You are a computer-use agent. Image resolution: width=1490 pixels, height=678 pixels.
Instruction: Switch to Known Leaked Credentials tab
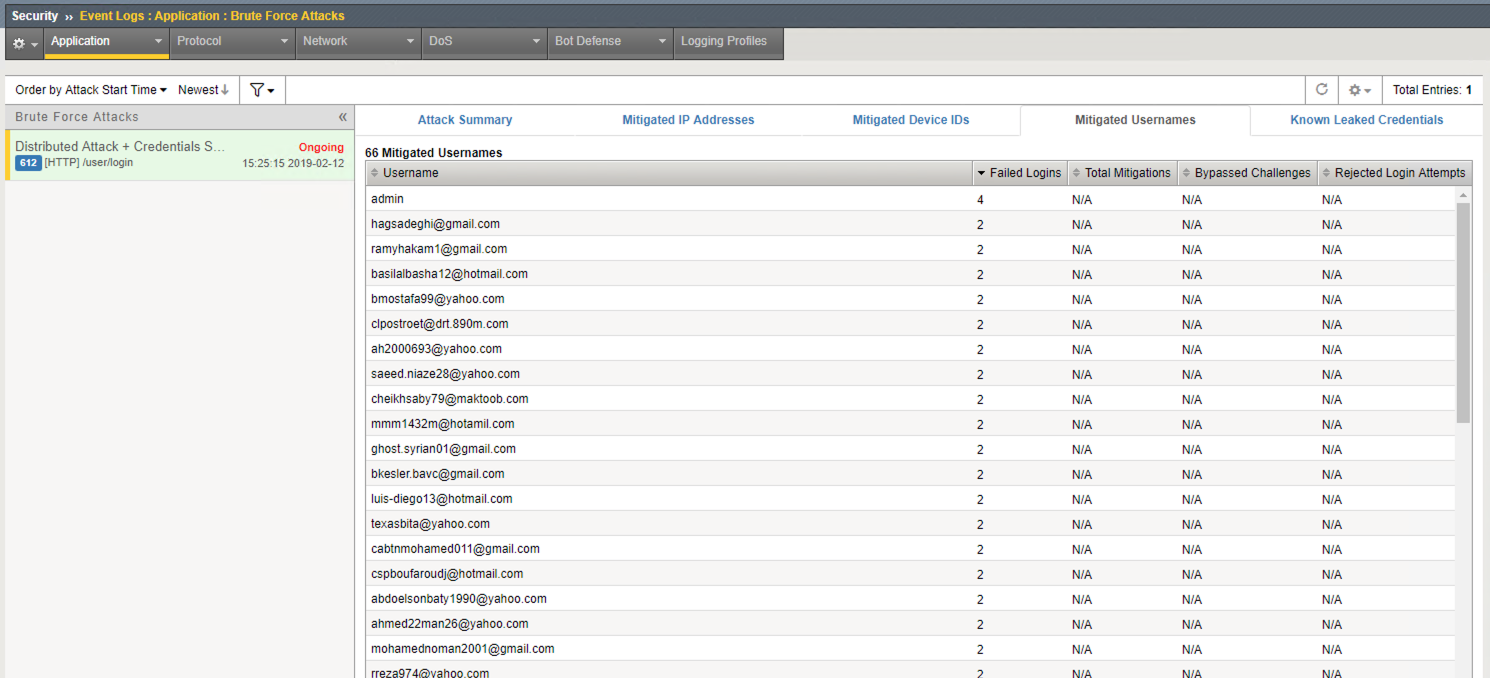1366,120
